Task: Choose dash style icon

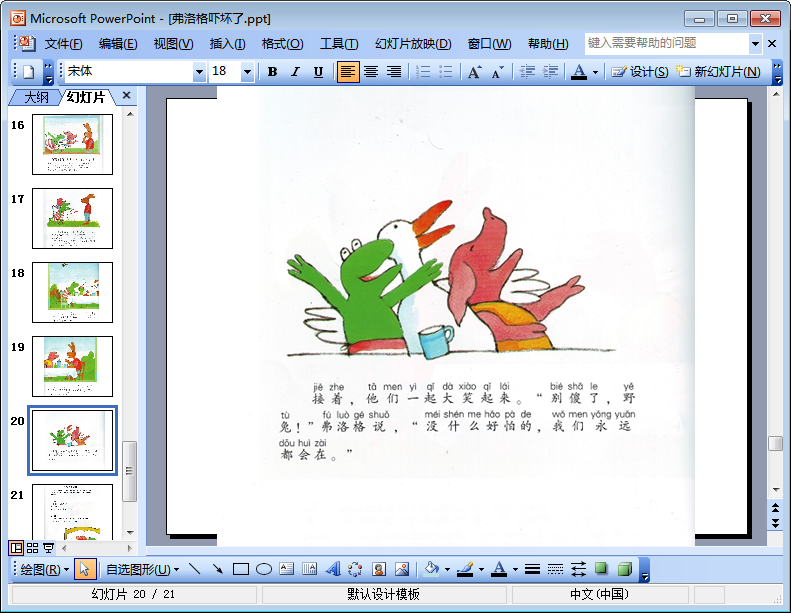Action: (555, 570)
